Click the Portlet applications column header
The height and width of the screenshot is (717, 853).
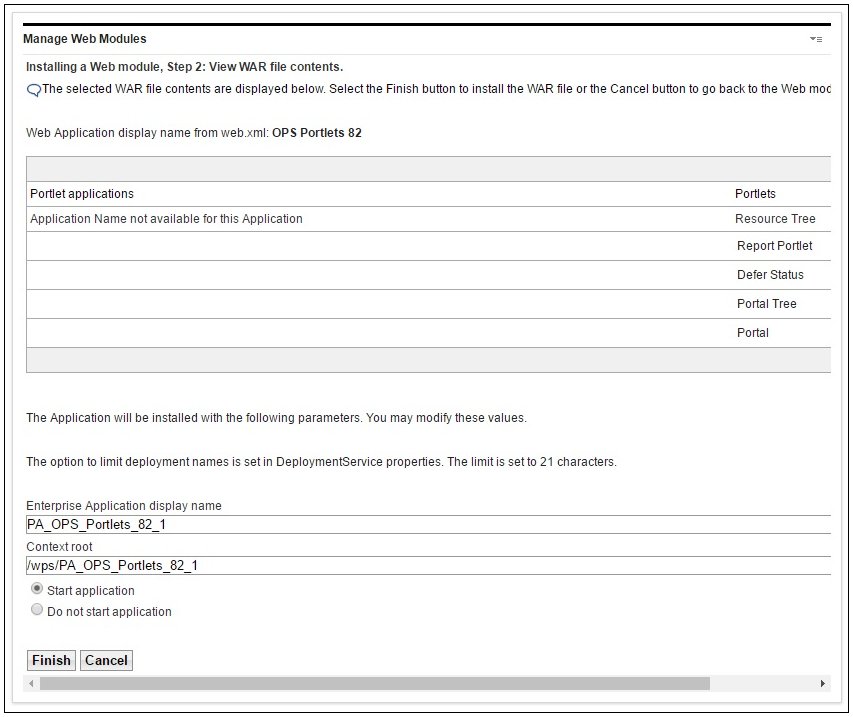coord(82,194)
